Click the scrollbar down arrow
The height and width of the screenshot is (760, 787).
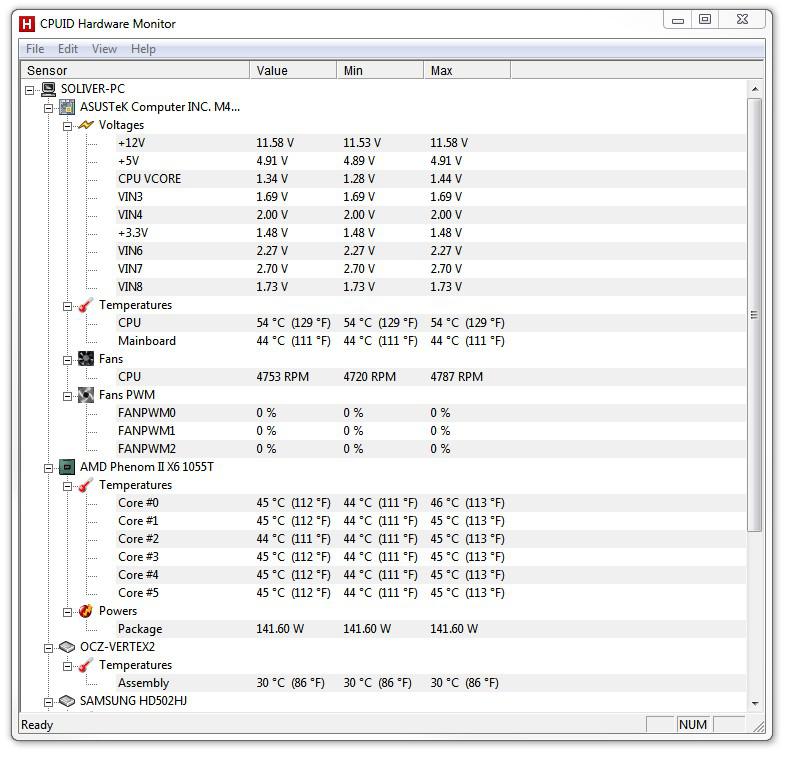coord(755,704)
